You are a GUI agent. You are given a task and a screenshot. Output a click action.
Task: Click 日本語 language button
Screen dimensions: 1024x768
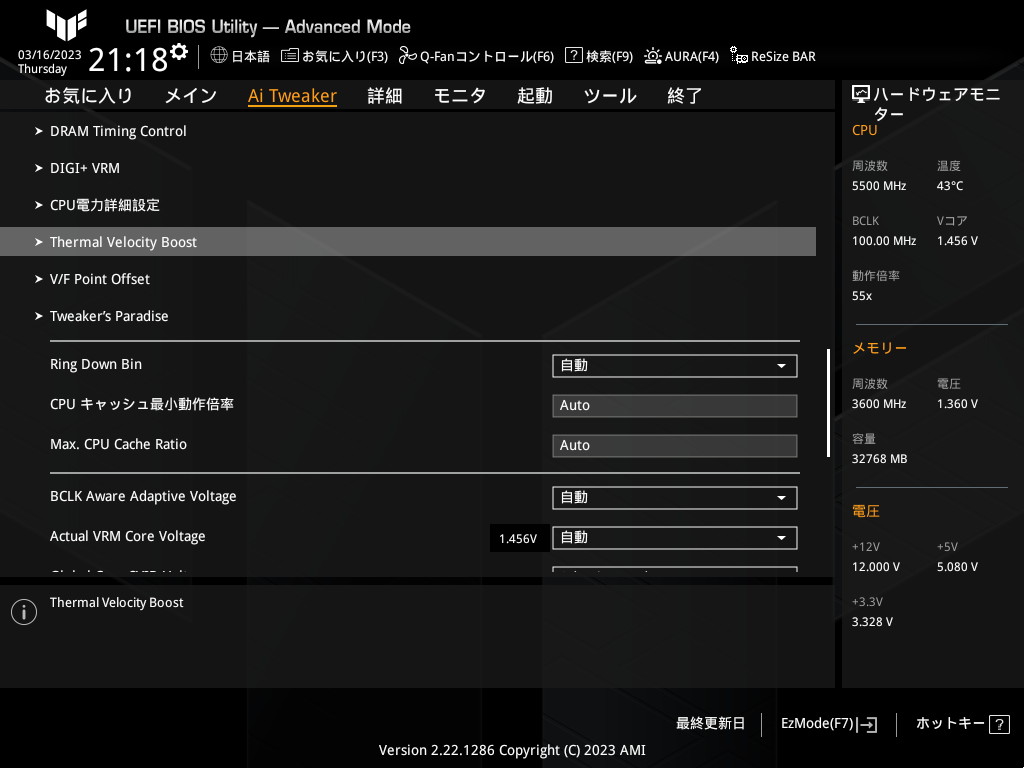[x=251, y=56]
